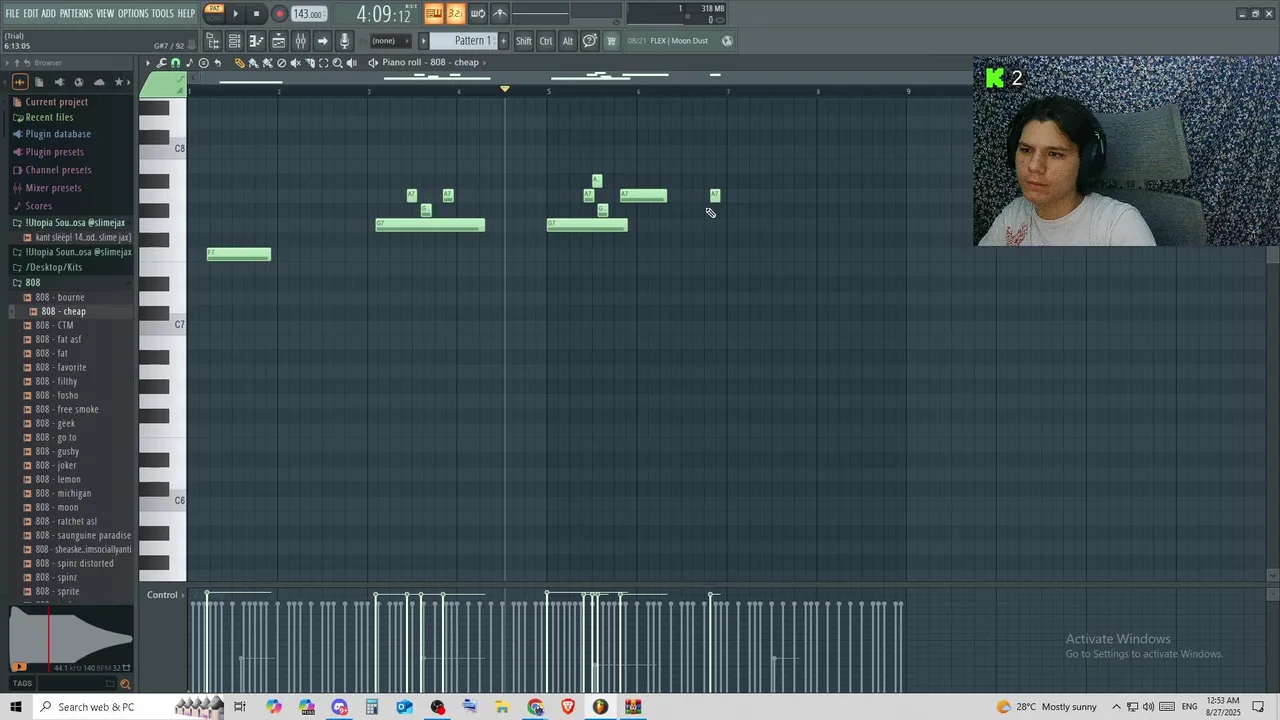Click the piano roll speaker playback icon
The height and width of the screenshot is (720, 1280).
point(351,63)
